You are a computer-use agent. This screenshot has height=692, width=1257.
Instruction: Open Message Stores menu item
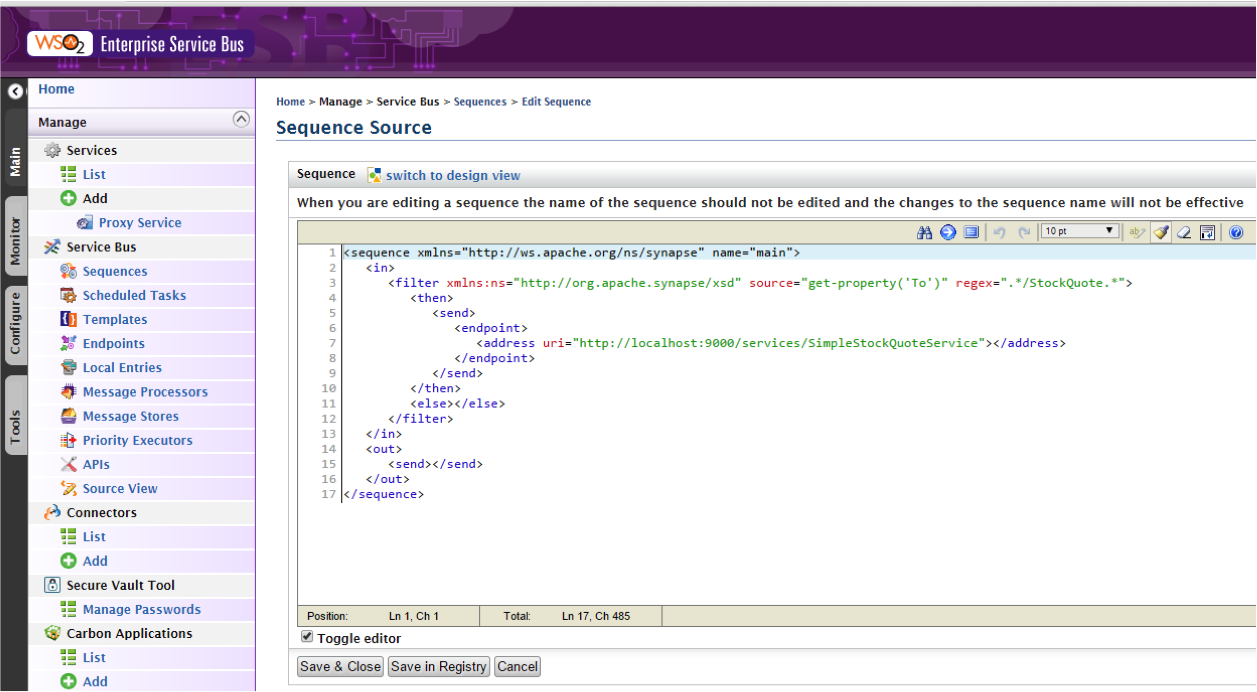click(131, 416)
